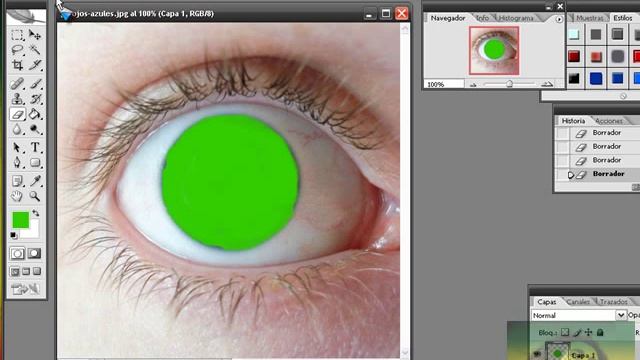Select the Move tool

point(35,35)
